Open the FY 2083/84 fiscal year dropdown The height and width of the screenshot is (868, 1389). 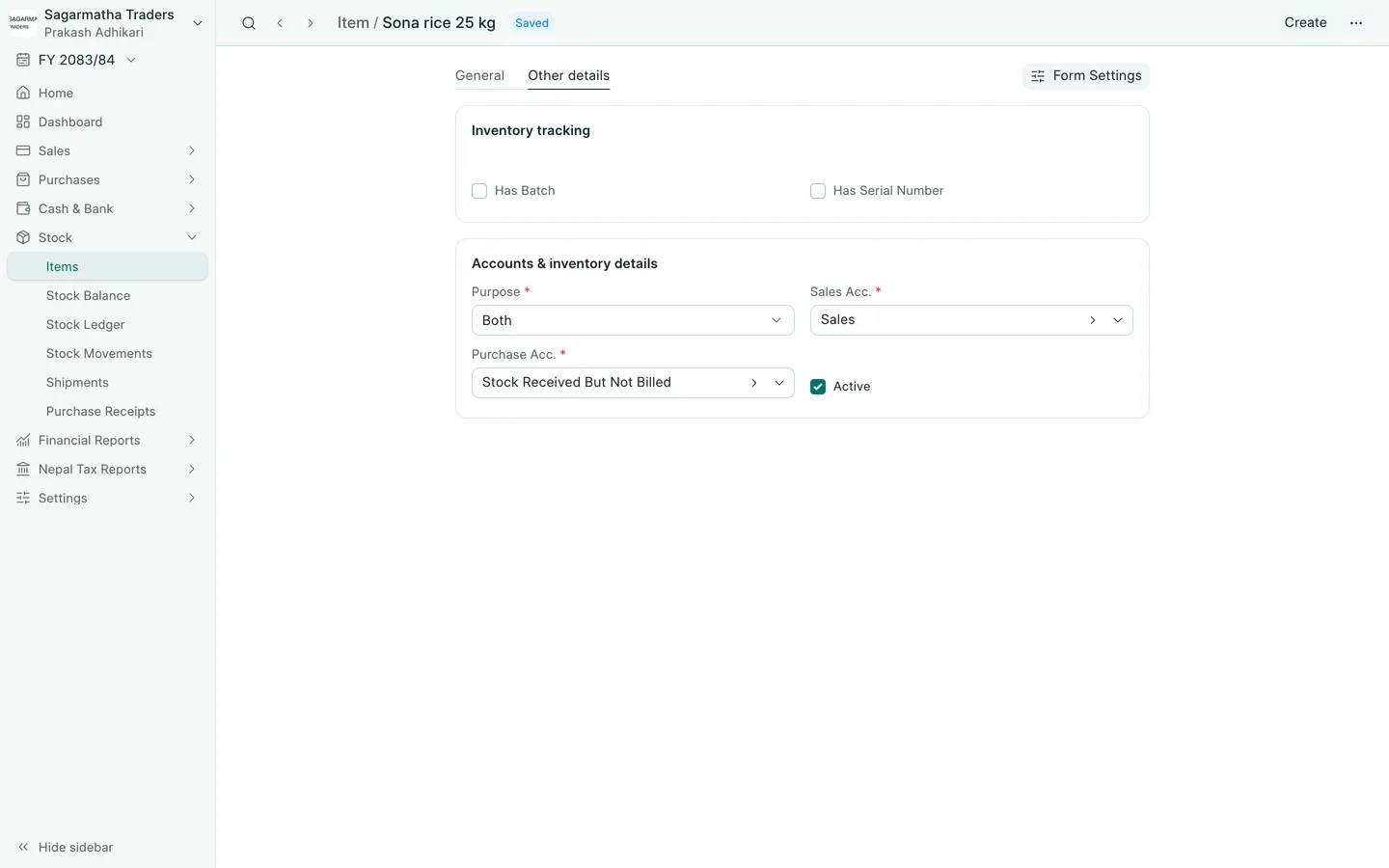pyautogui.click(x=131, y=60)
